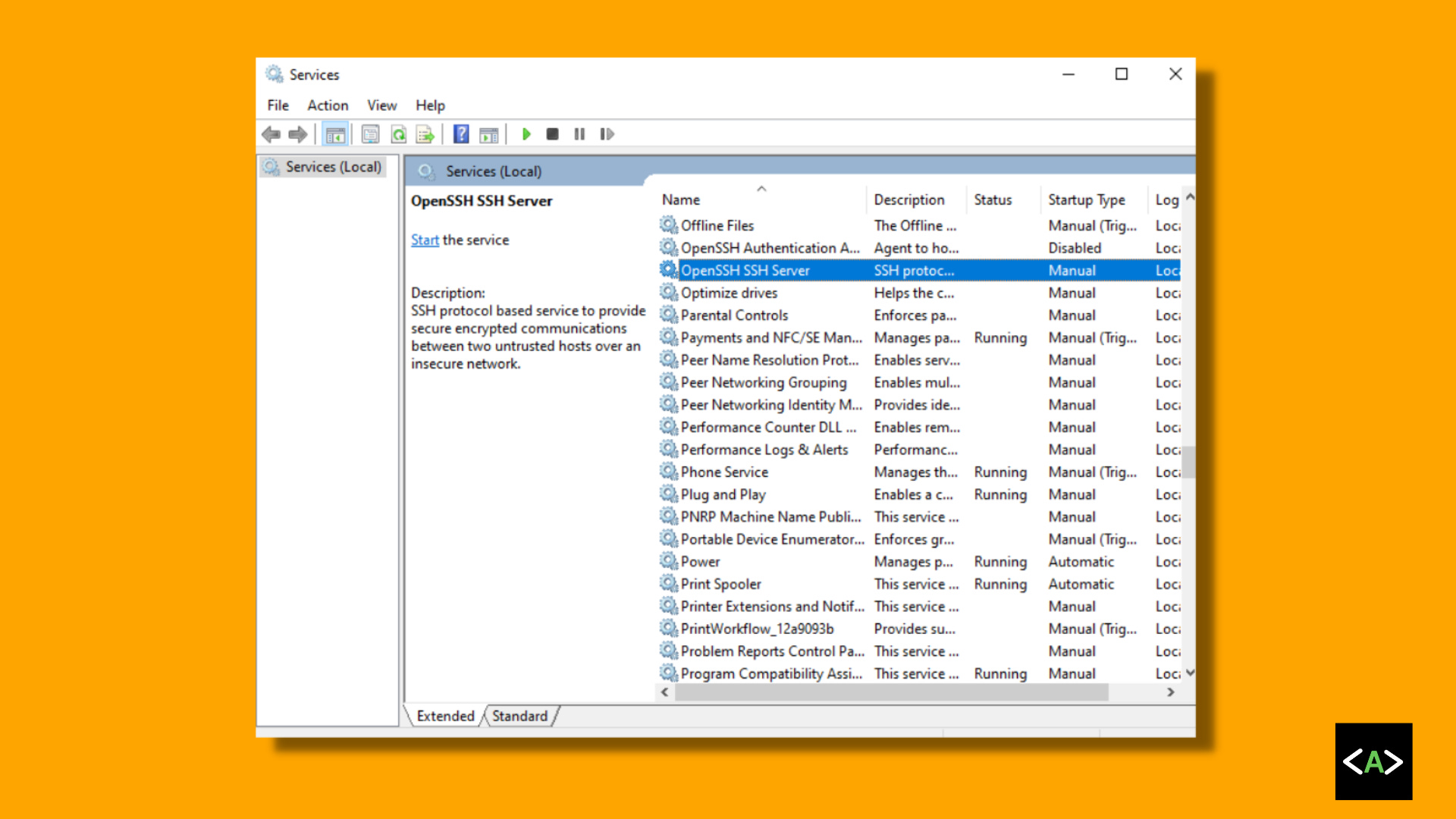Click the vertical scrollbar down arrow
The image size is (1456, 819).
click(1190, 673)
